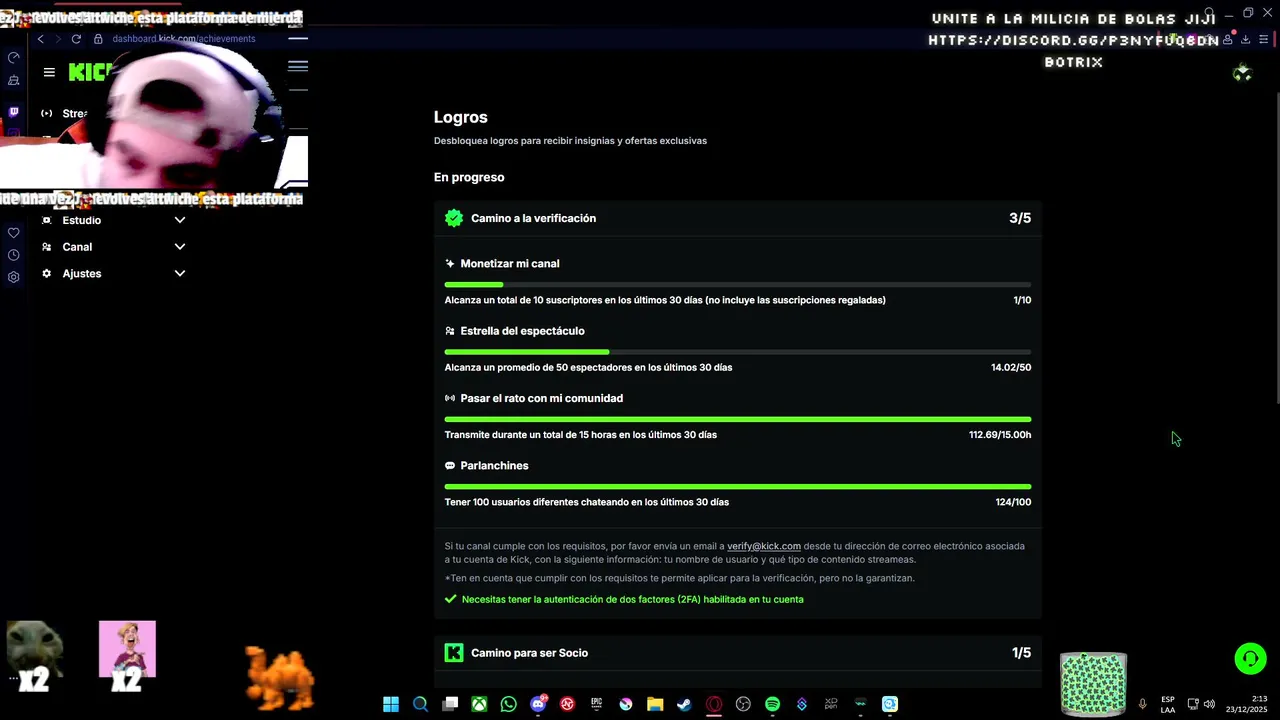Viewport: 1280px width, 720px height.
Task: Click the 1/5 partner progress counter
Action: tap(1021, 653)
